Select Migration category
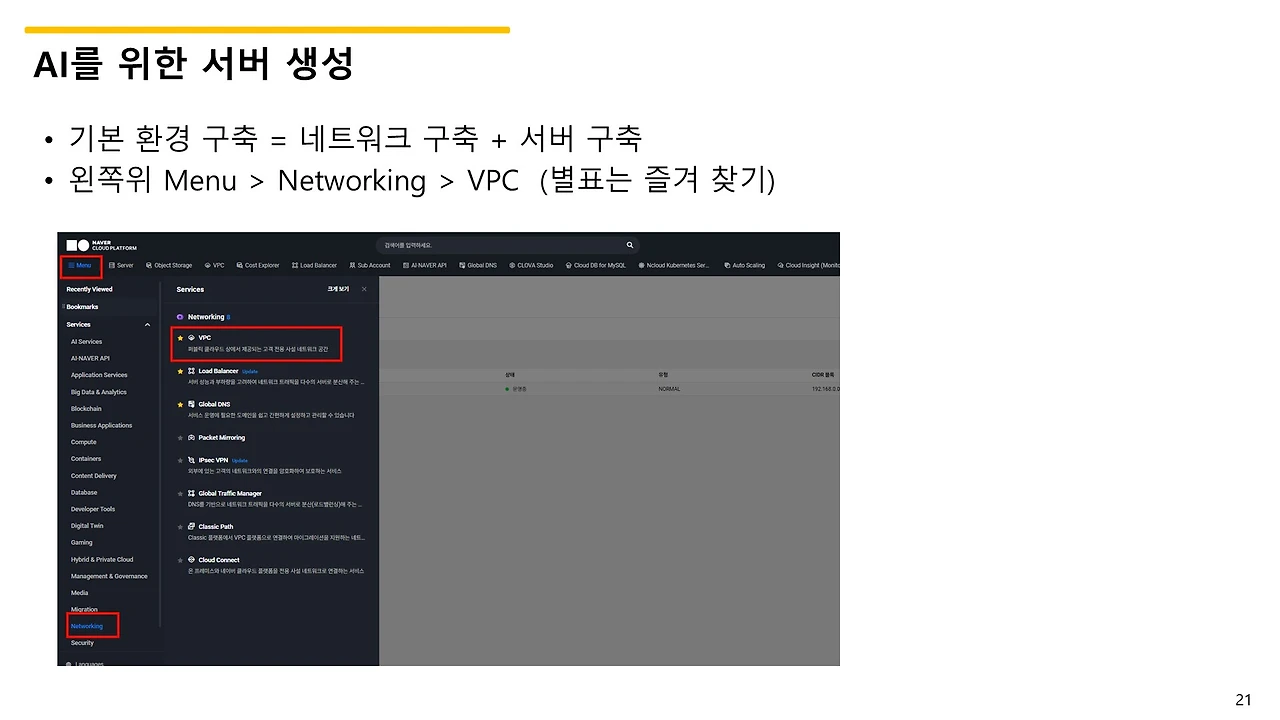1280x720 pixels. pos(84,609)
